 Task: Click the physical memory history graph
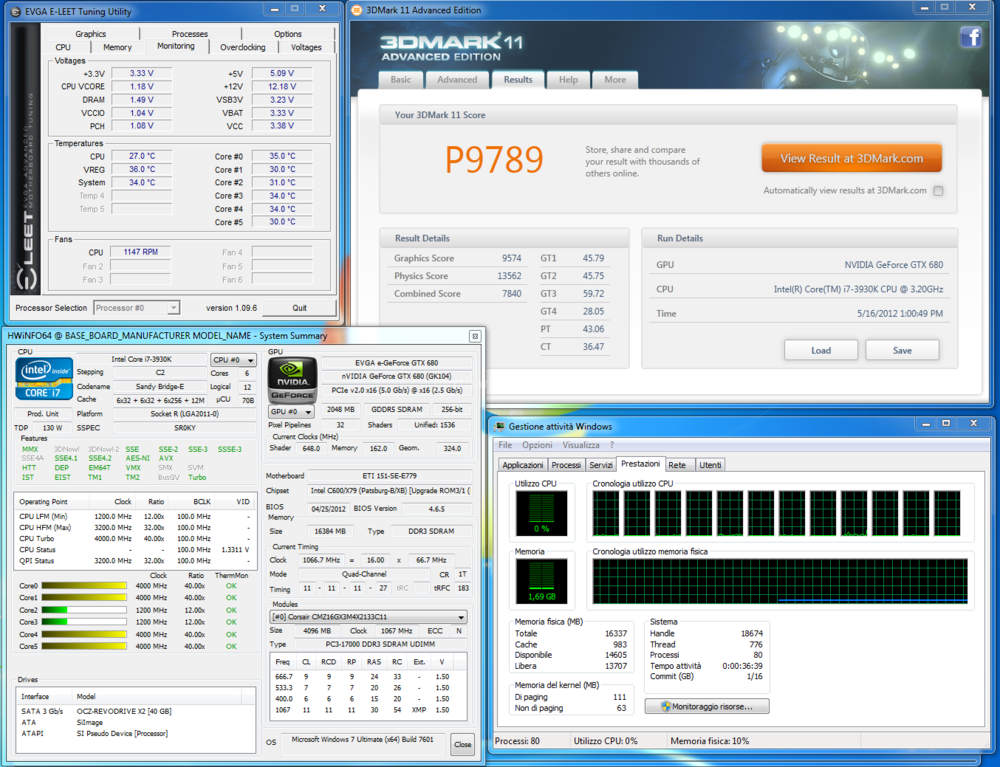coord(780,581)
